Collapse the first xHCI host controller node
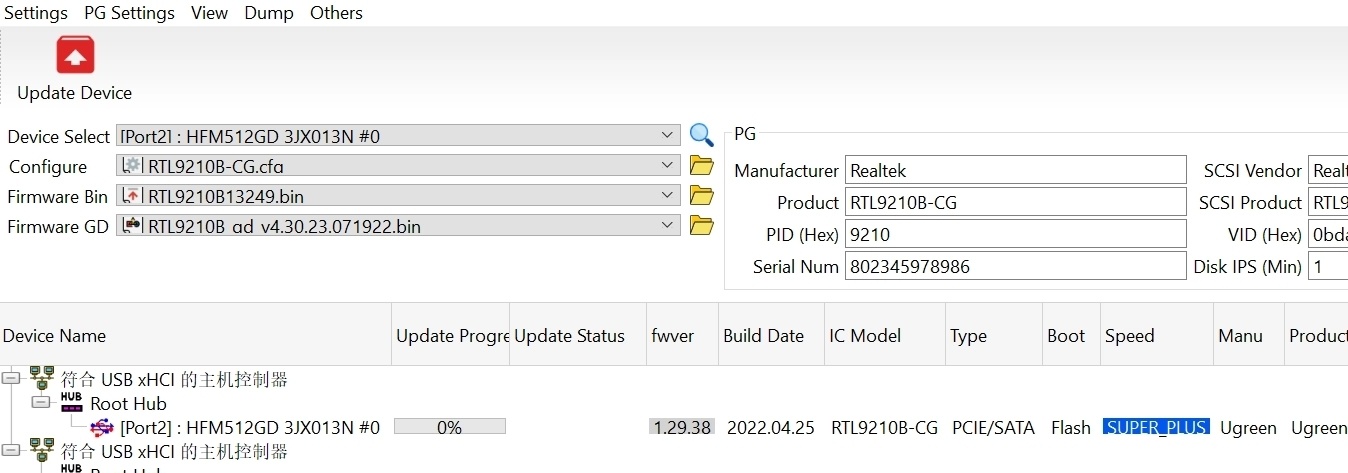Viewport: 1348px width, 473px height. click(11, 379)
